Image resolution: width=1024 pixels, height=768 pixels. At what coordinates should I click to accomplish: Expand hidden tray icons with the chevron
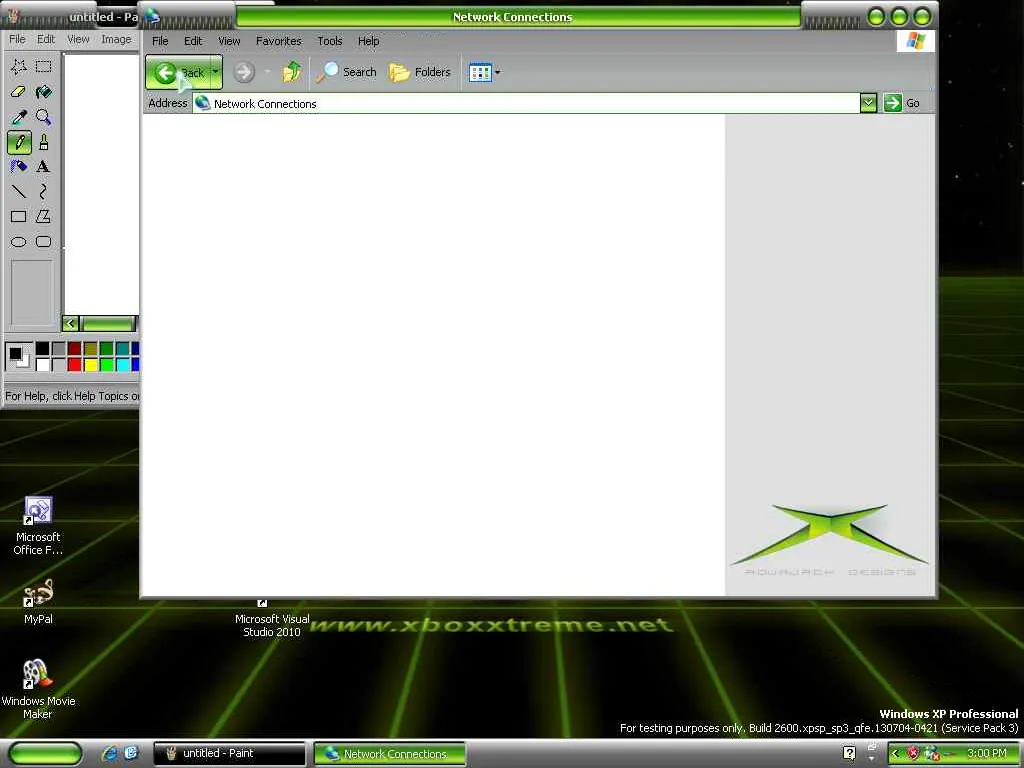[895, 754]
